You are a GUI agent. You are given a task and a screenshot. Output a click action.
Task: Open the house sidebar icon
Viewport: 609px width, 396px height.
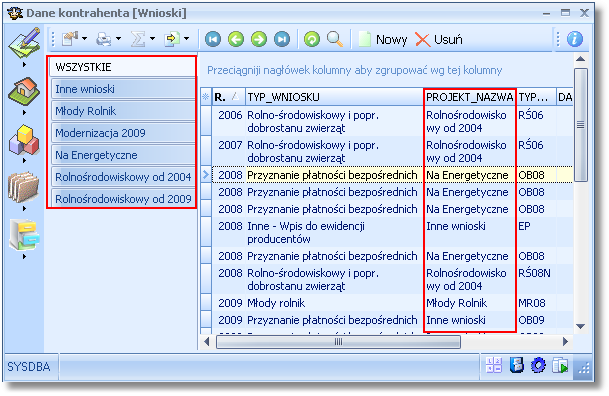[x=24, y=91]
